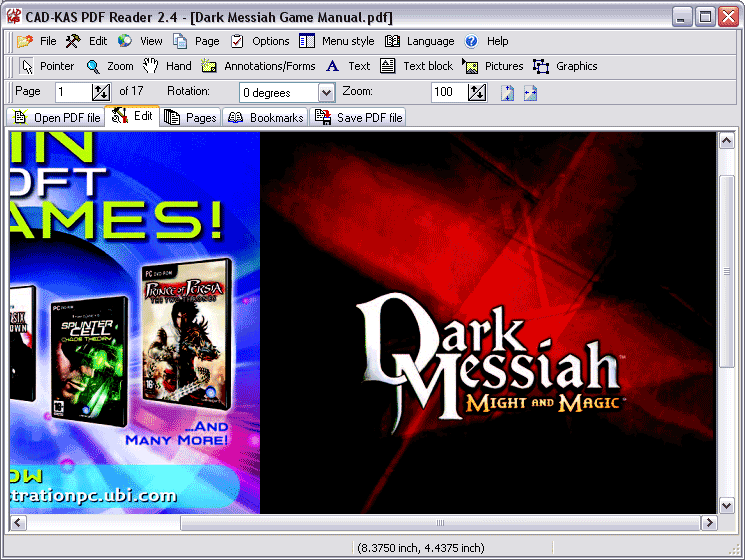Viewport: 745px width, 560px height.
Task: Select the Zoom magnifier tool
Action: point(110,66)
